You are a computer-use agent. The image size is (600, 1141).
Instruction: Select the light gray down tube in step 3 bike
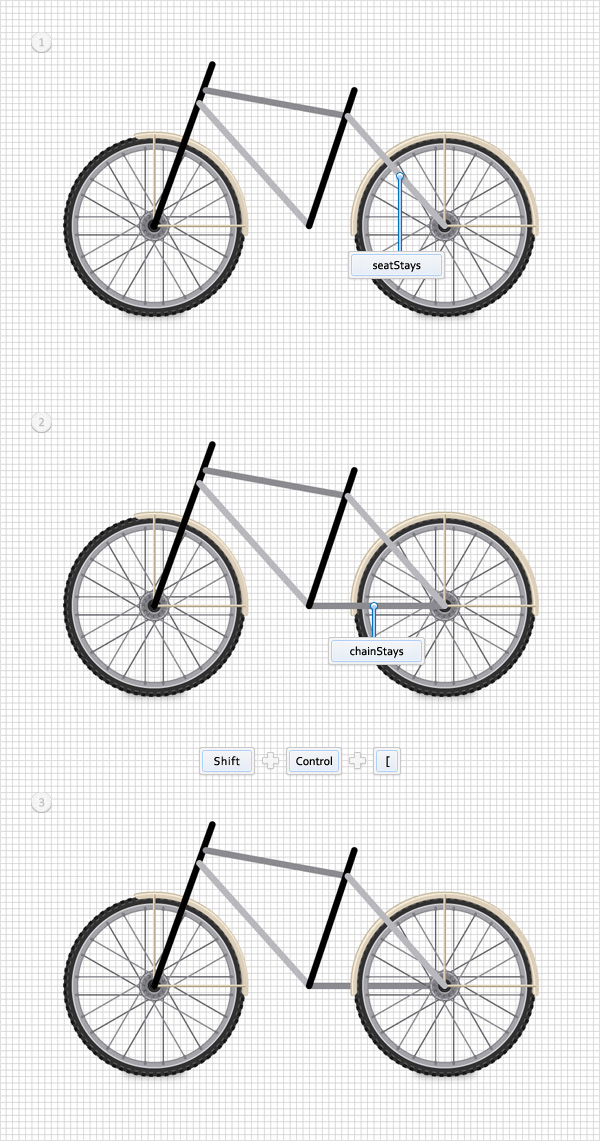point(254,922)
